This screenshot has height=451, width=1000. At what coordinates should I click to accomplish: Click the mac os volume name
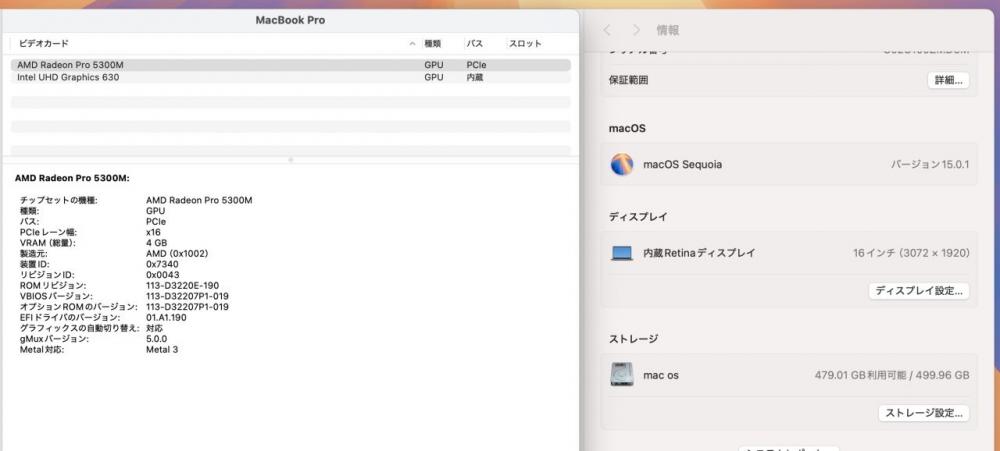click(661, 375)
